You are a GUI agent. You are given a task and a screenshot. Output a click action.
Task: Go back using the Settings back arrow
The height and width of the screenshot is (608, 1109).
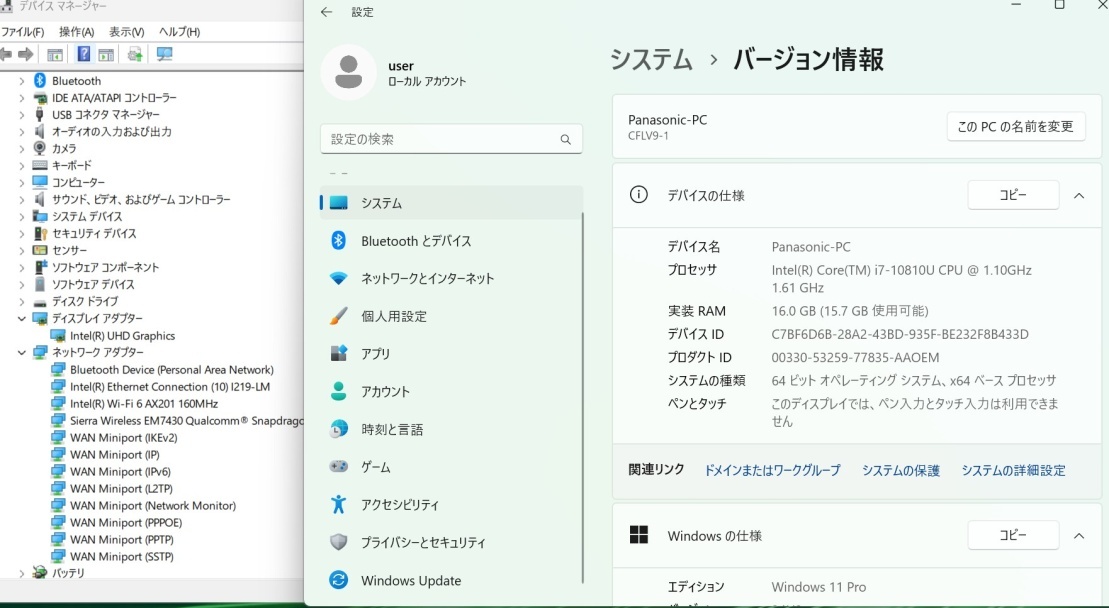pyautogui.click(x=326, y=12)
